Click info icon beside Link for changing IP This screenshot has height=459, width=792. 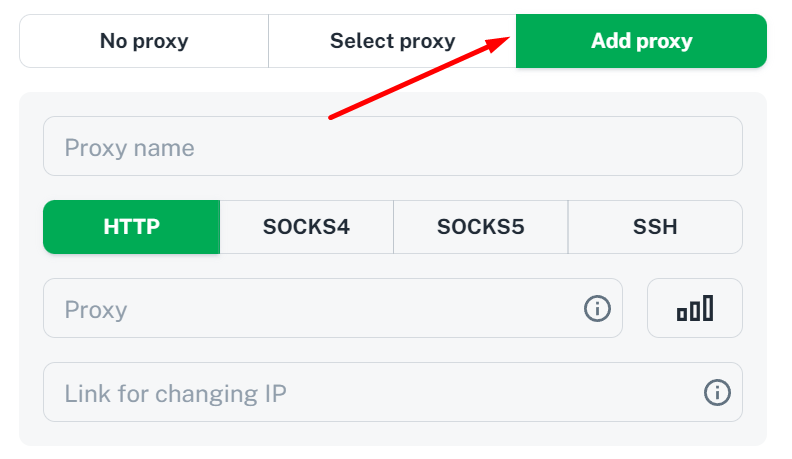pos(717,392)
